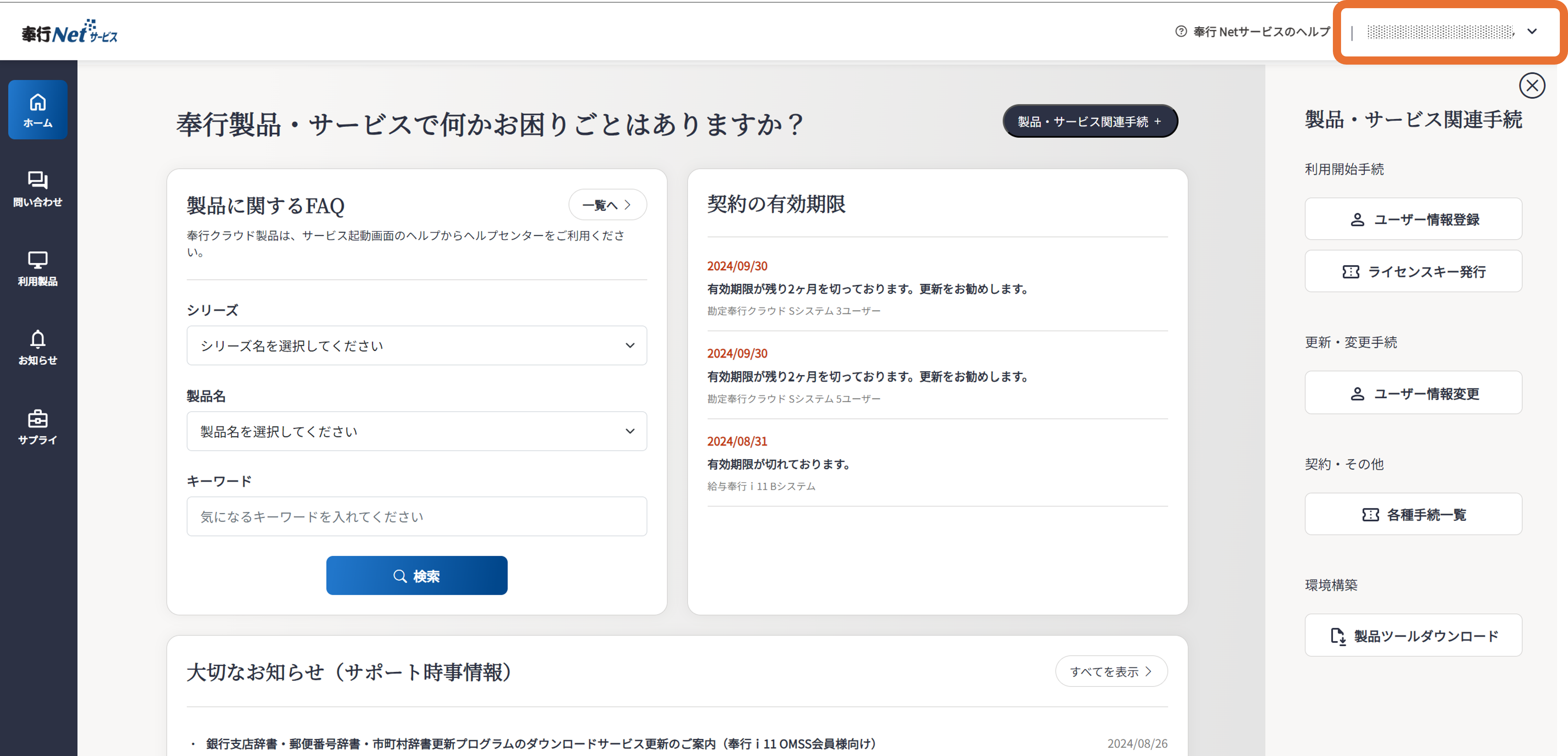Screen dimensions: 1568x756
Task: Close the 製品・サービス関連手続 panel
Action: (x=1531, y=86)
